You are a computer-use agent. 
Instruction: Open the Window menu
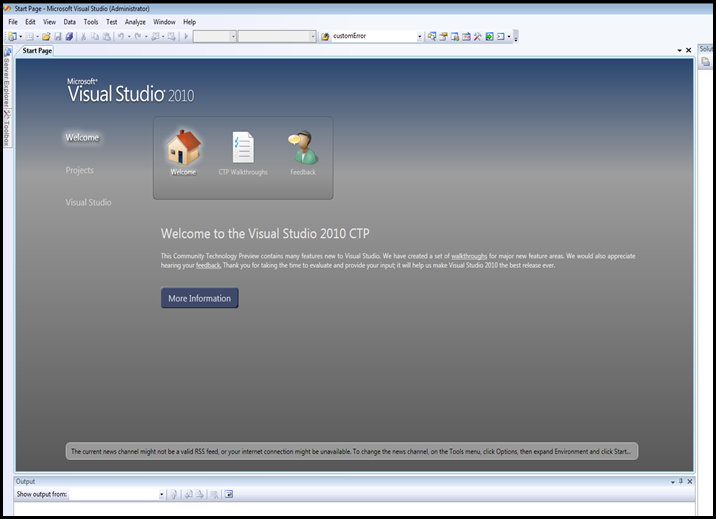pyautogui.click(x=164, y=22)
